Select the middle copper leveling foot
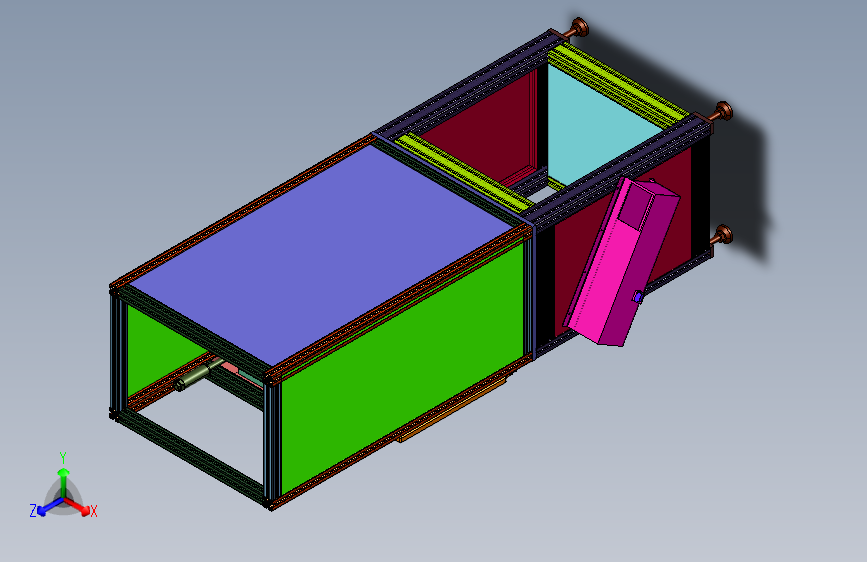Screen dimensions: 867x562 [722, 112]
